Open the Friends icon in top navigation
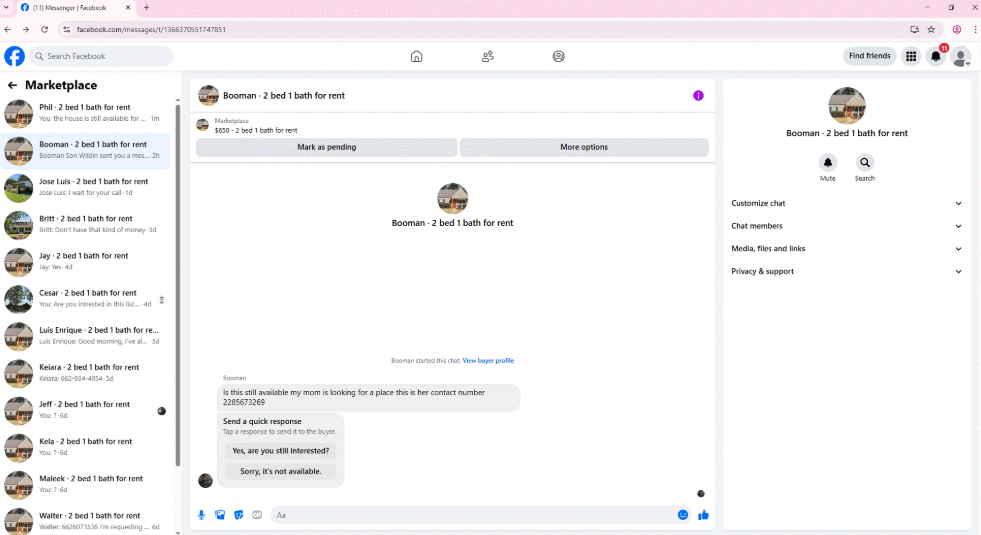981x535 pixels. [x=487, y=56]
